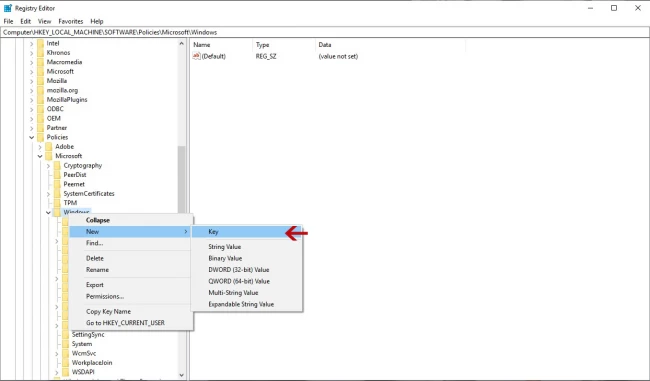Image resolution: width=650 pixels, height=381 pixels.
Task: Click the WSDAPI folder icon
Action: click(65, 372)
